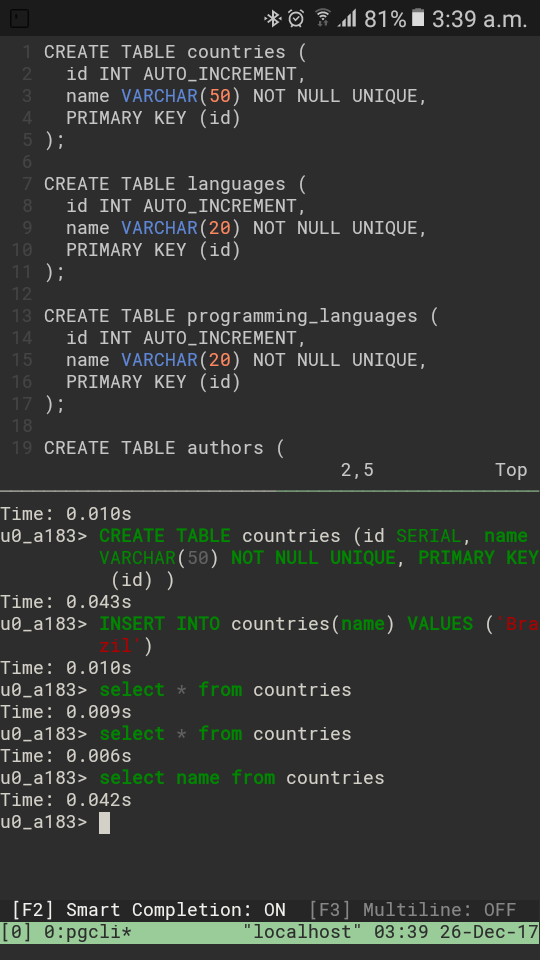Click Time: 0.042s output line

click(x=66, y=800)
